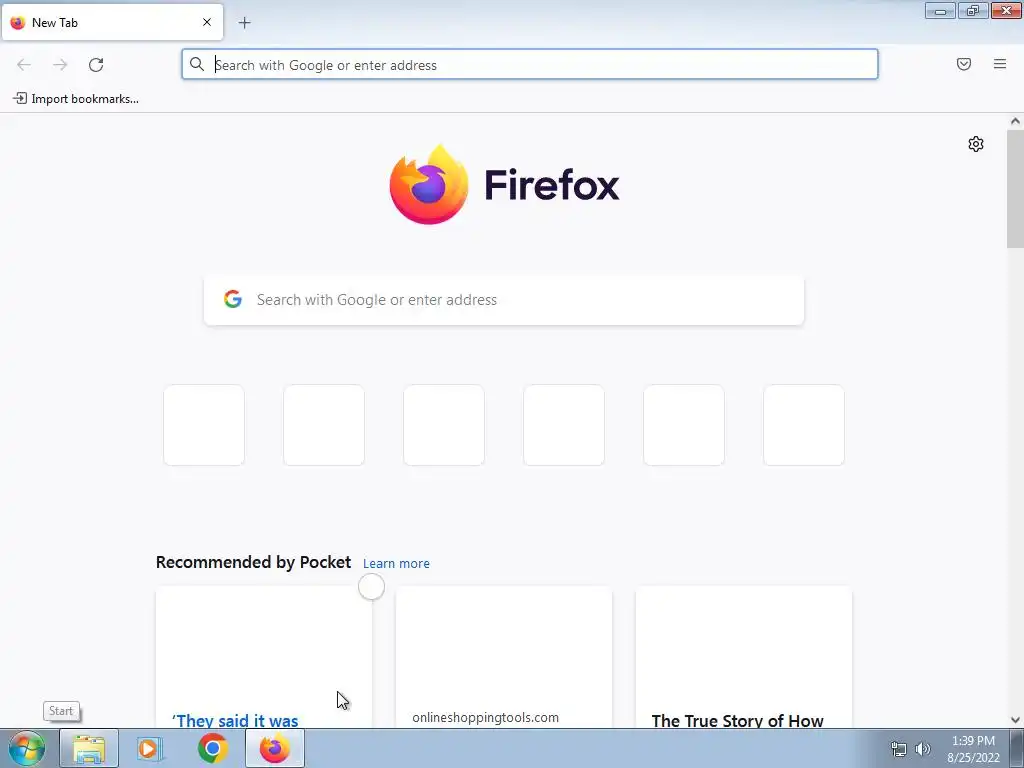This screenshot has height=768, width=1024.
Task: Launch Windows Media Player from taskbar
Action: coord(149,748)
